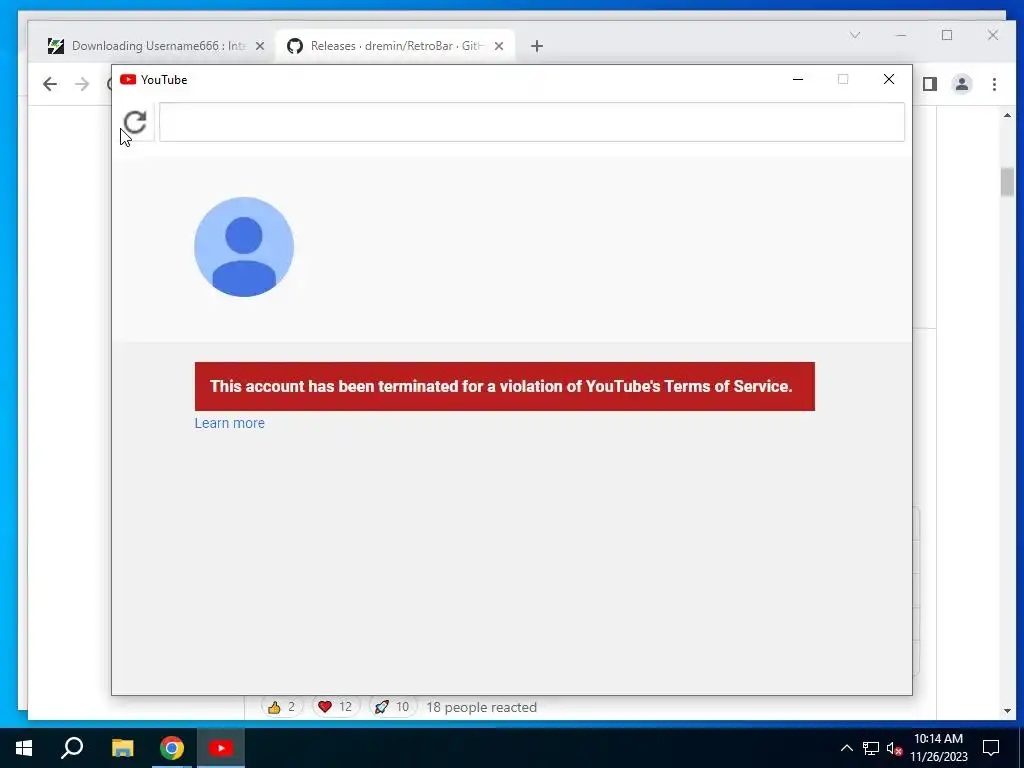Screen dimensions: 1024x768
Task: Click the Chrome icon in the taskbar
Action: (172, 748)
